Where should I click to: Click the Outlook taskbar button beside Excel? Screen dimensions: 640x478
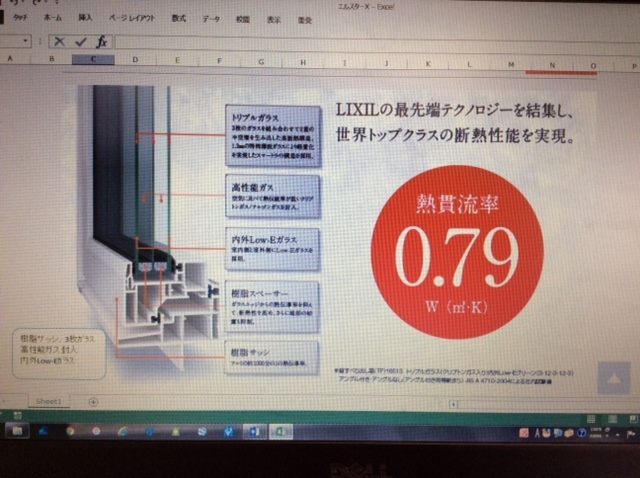coord(255,431)
